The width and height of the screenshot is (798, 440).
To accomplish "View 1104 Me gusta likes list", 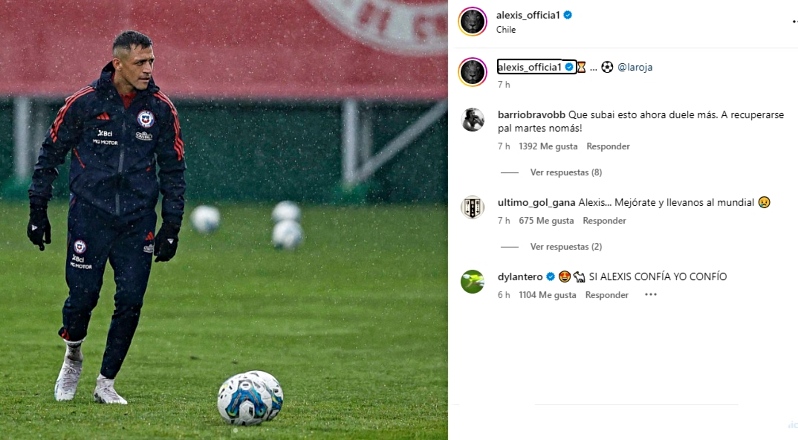I will (547, 295).
